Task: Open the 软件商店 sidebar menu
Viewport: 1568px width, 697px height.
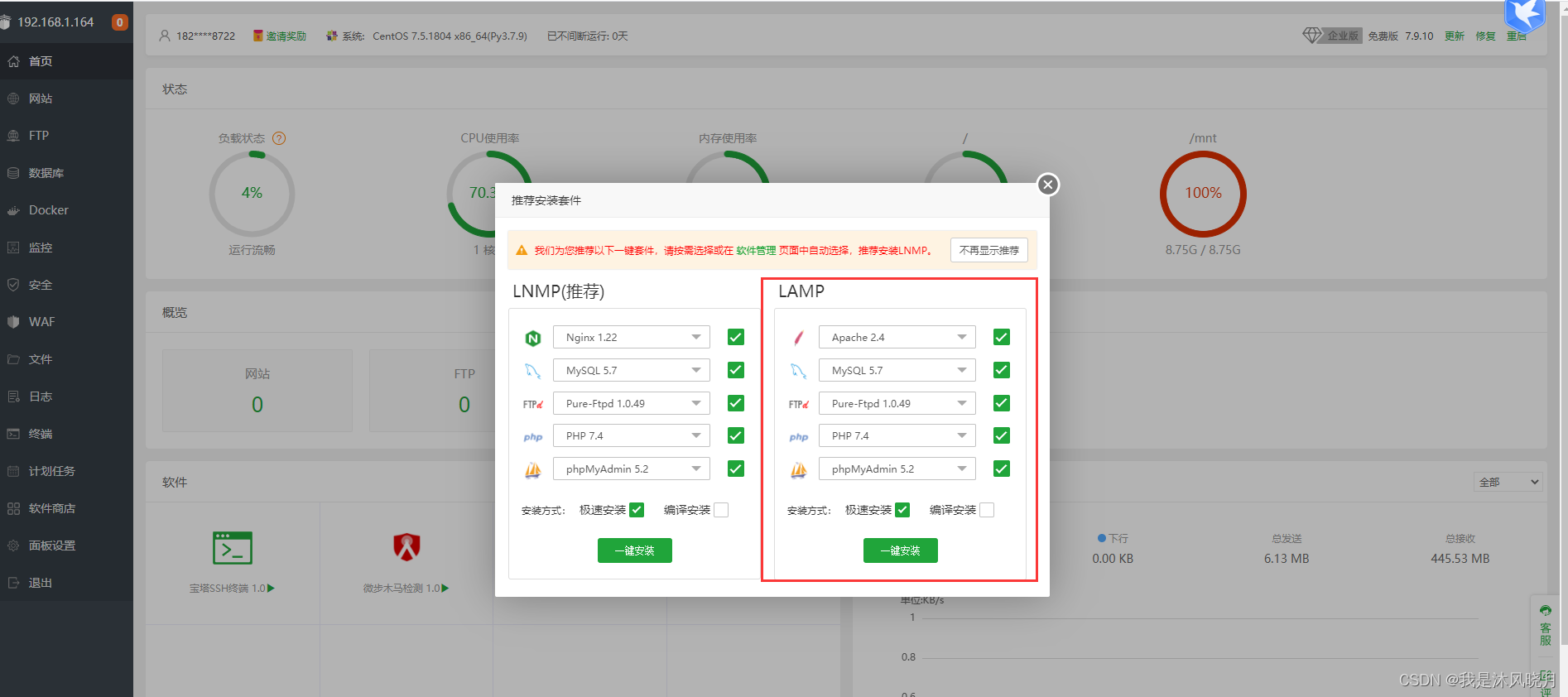Action: coord(66,508)
